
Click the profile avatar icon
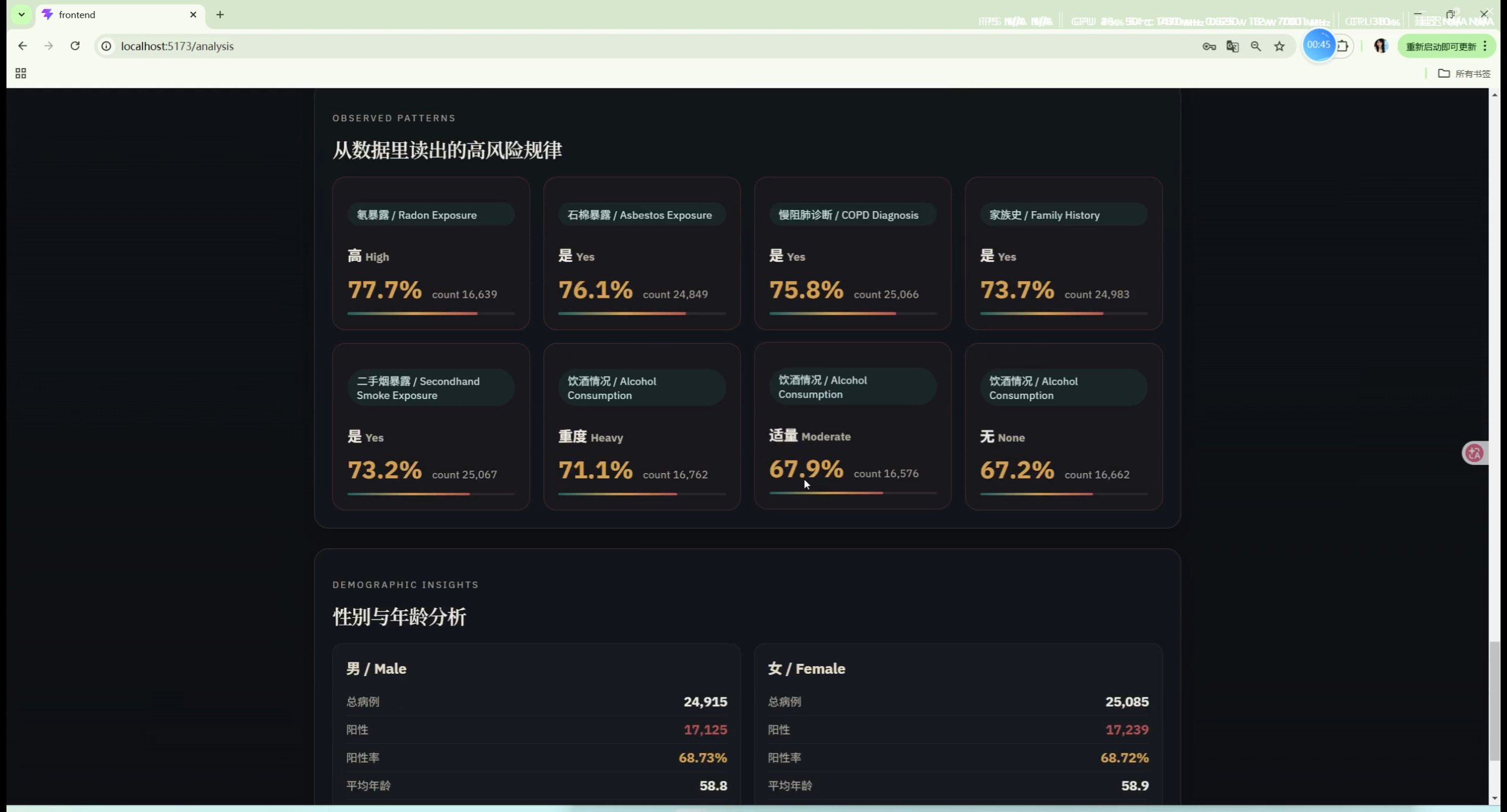click(x=1380, y=46)
